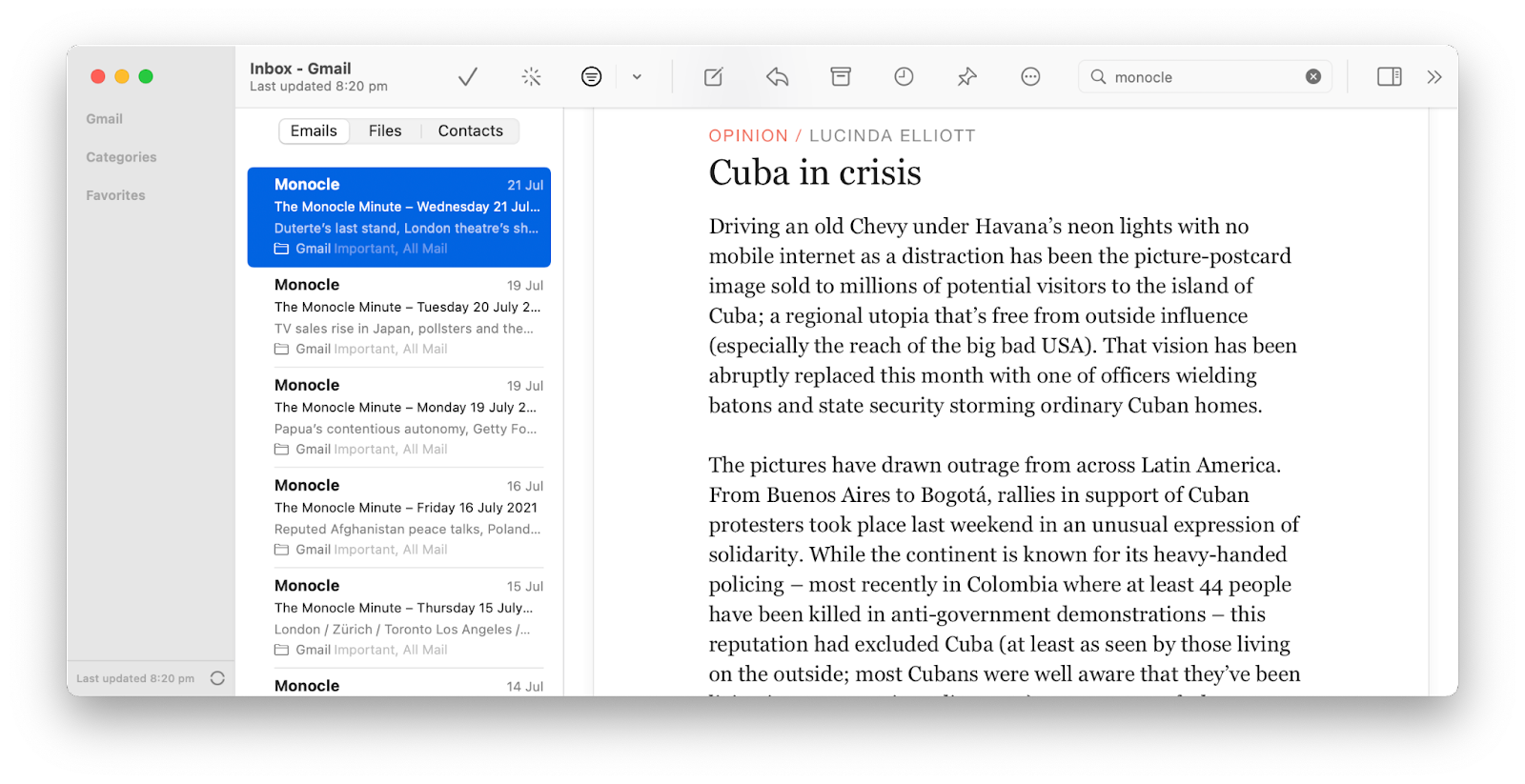This screenshot has height=784, width=1525.
Task: Click the search magnifier icon
Action: (x=1098, y=77)
